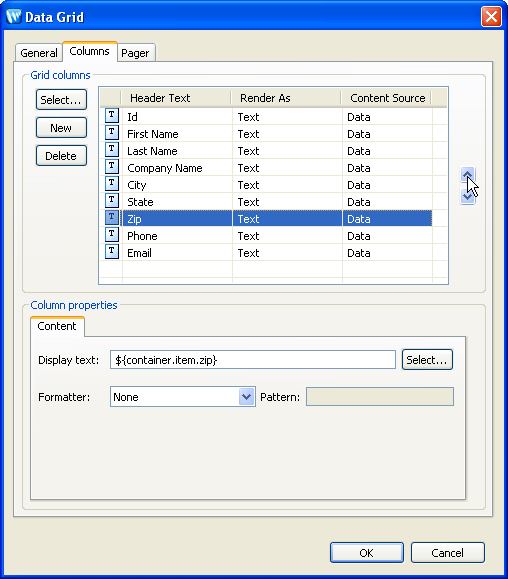This screenshot has height=579, width=508.
Task: Select the Content tab in Column properties
Action: (x=57, y=326)
